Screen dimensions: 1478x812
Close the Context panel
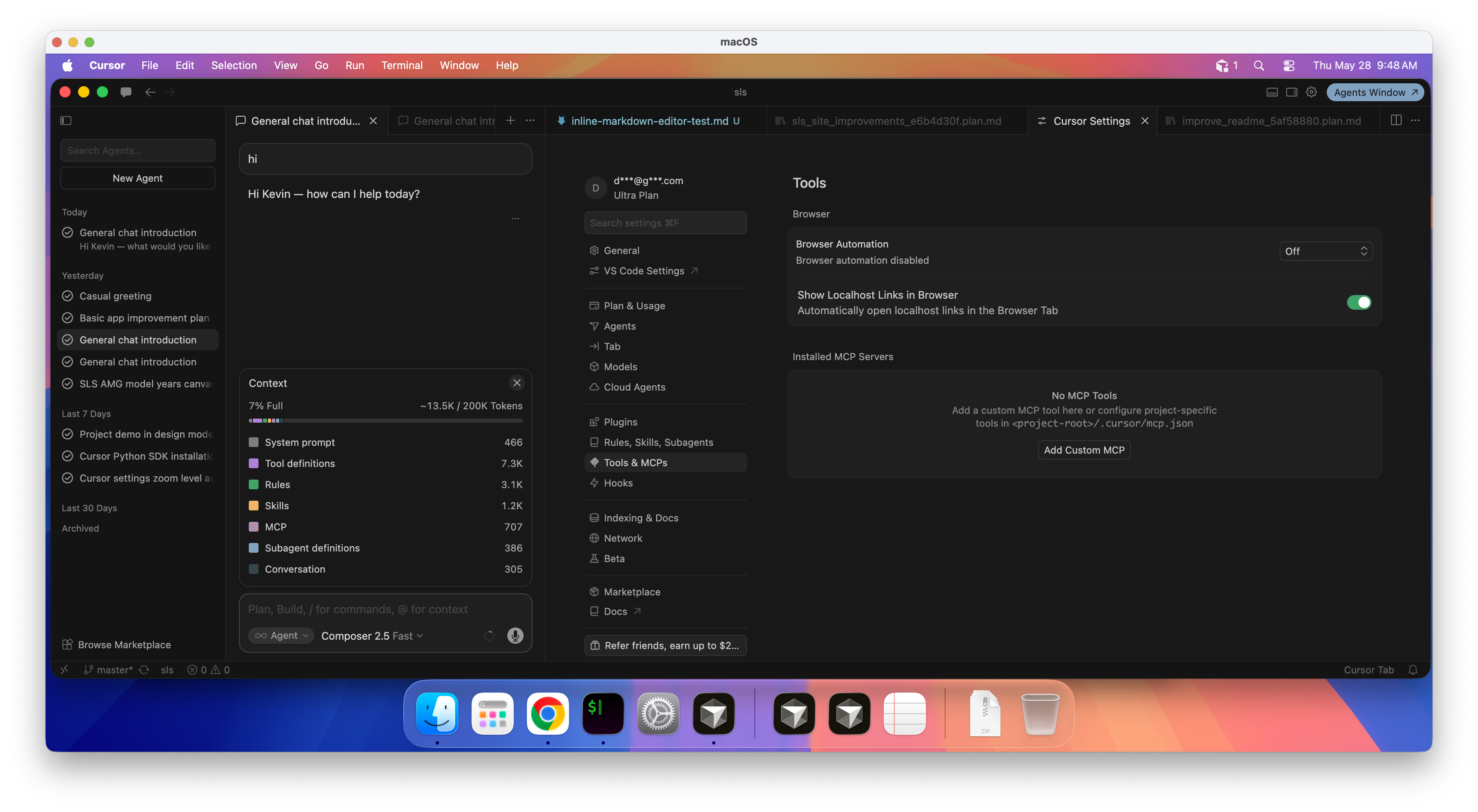coord(517,383)
